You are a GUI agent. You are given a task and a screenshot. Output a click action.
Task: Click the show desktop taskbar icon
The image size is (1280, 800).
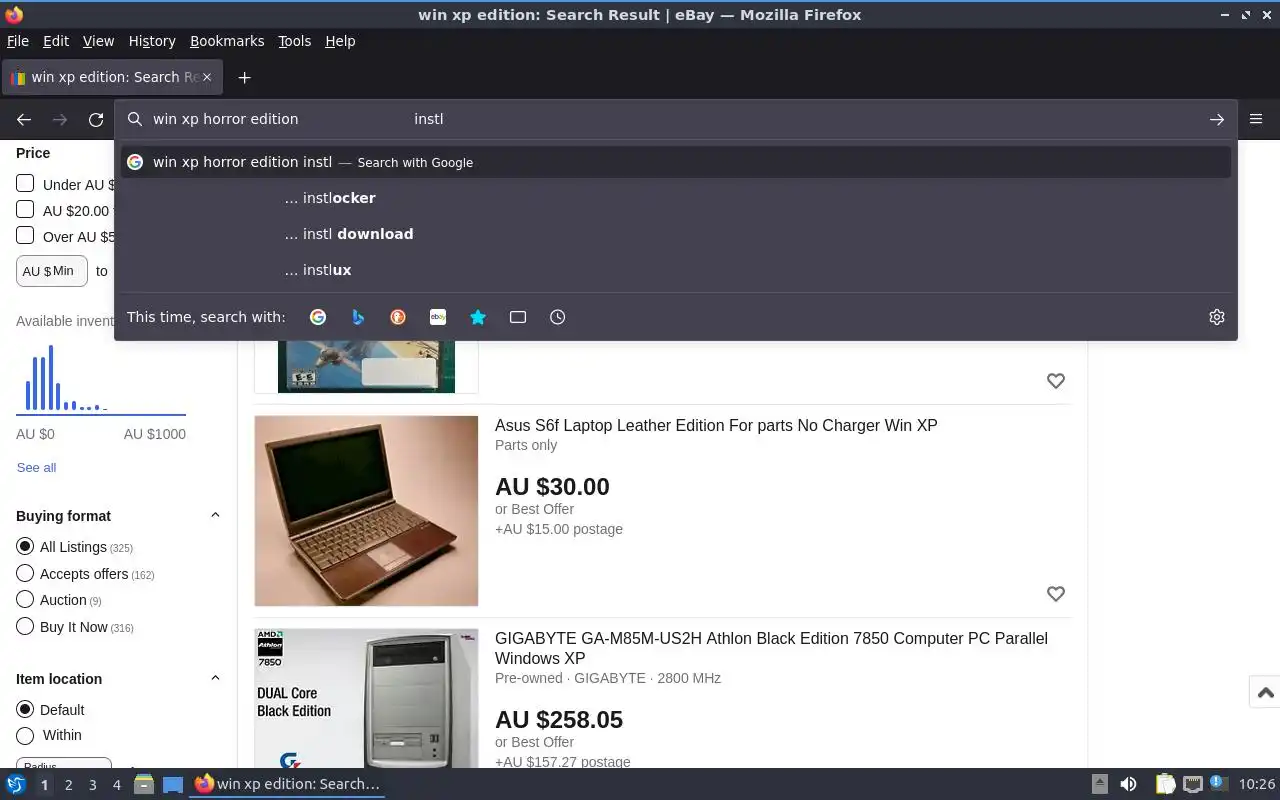point(173,784)
